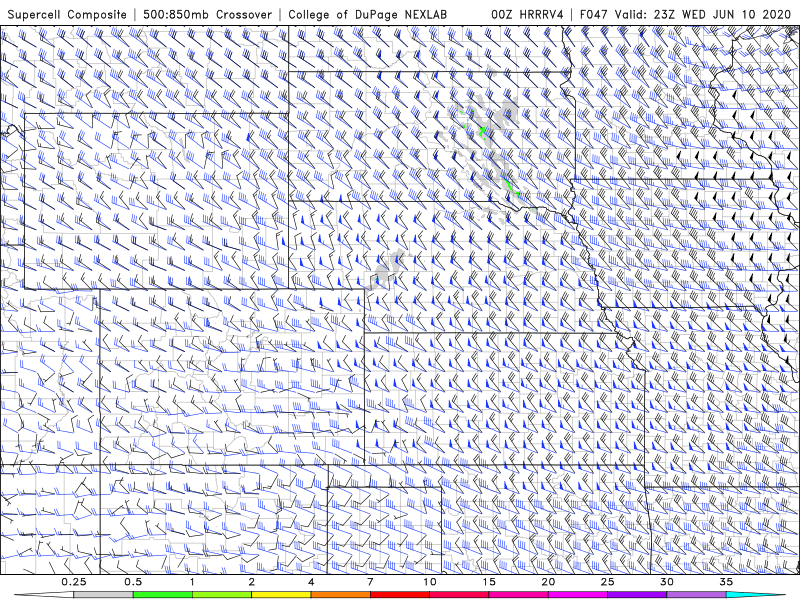Viewport: 800px width, 600px height.
Task: Select the 'College of DuPage NEXLAB' text
Action: [x=367, y=14]
